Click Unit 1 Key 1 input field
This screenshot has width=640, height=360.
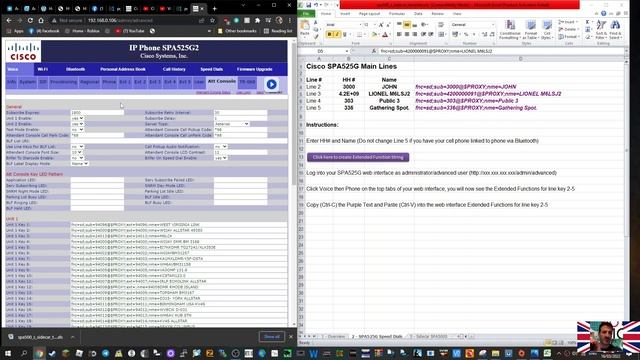[179, 224]
